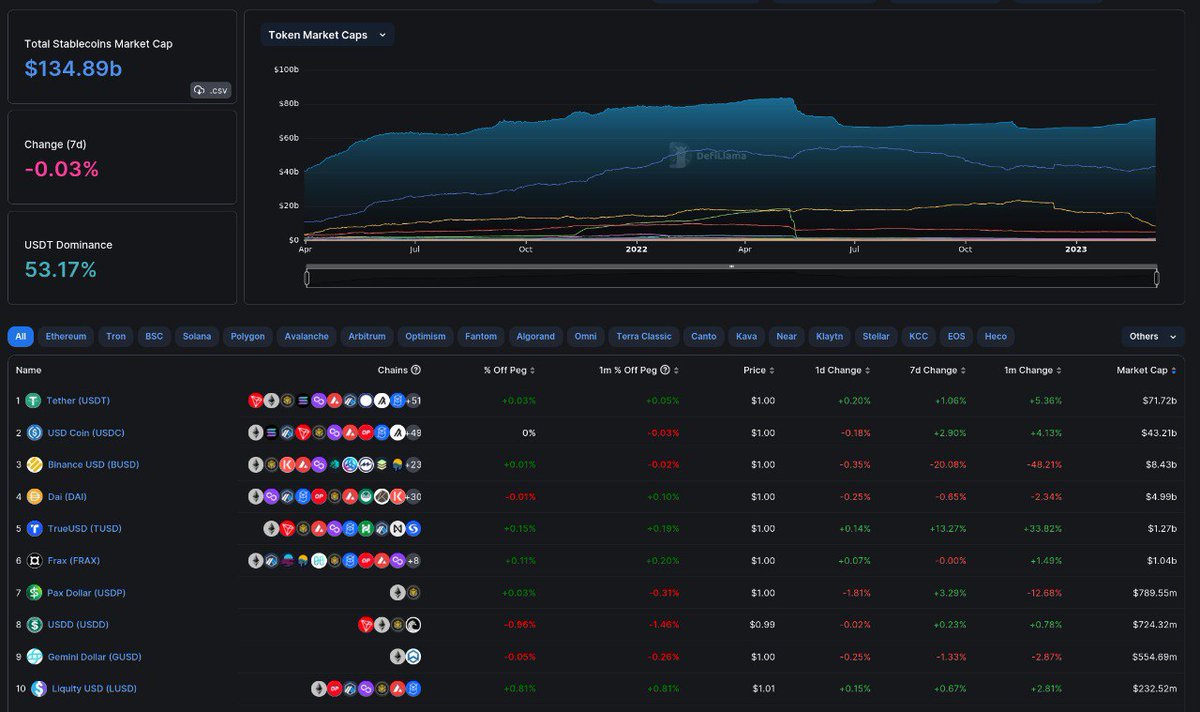1200x712 pixels.
Task: Click help icon next to Chains header
Action: [416, 370]
